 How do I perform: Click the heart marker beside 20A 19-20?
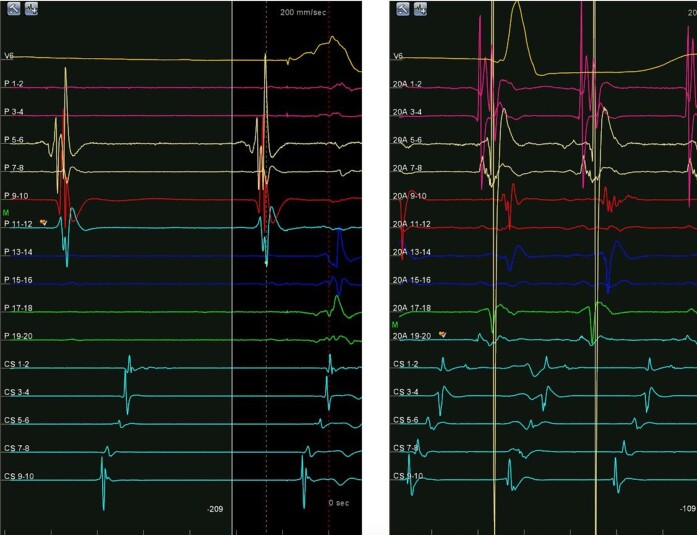442,334
